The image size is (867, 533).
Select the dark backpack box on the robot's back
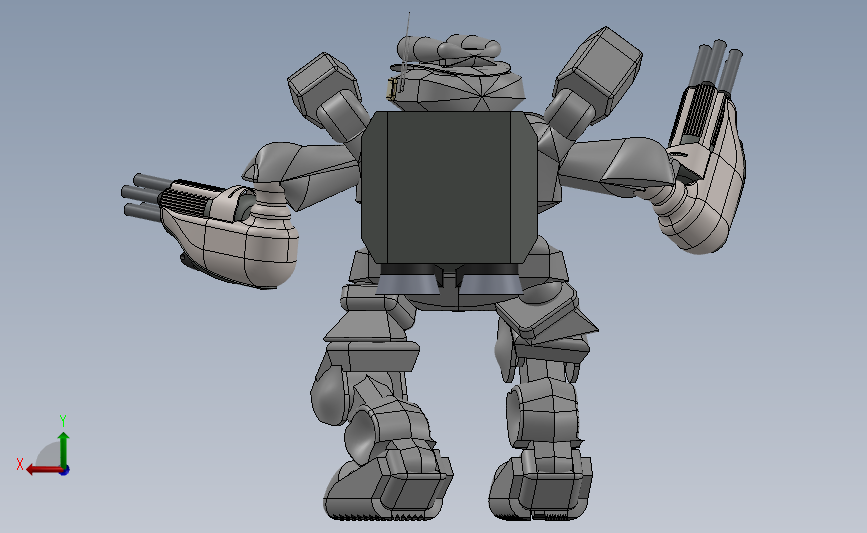point(448,186)
